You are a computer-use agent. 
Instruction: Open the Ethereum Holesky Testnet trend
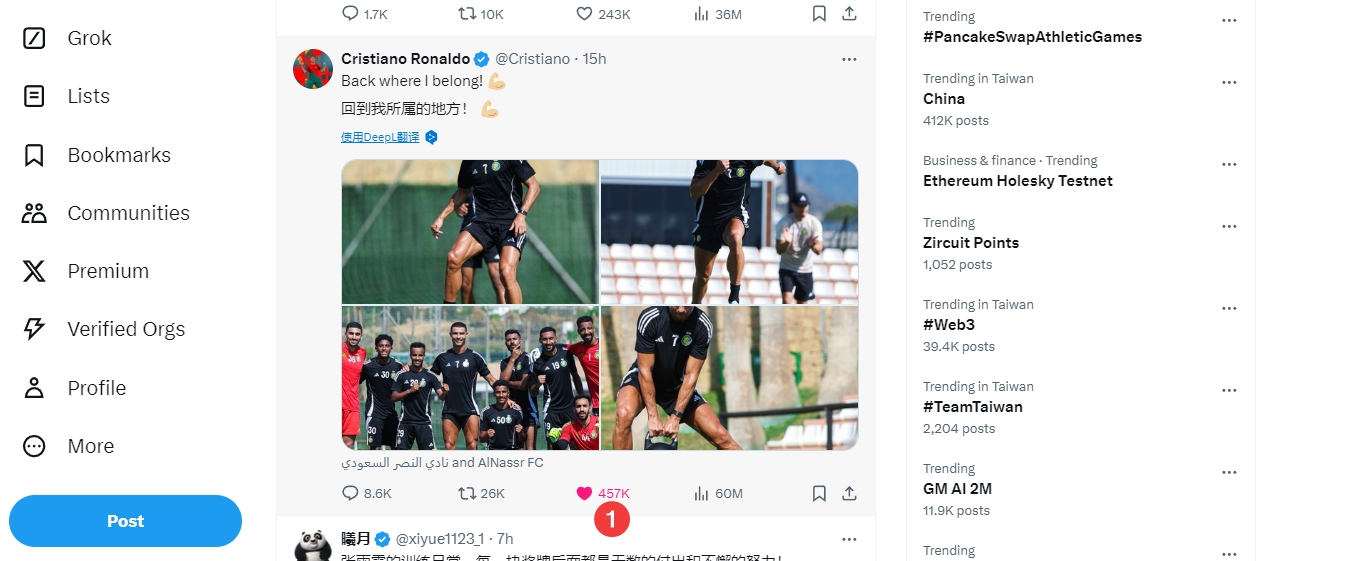[1017, 181]
